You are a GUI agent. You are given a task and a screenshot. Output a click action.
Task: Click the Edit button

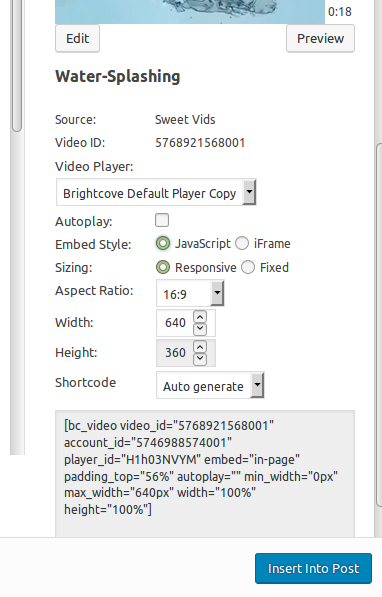coord(77,38)
